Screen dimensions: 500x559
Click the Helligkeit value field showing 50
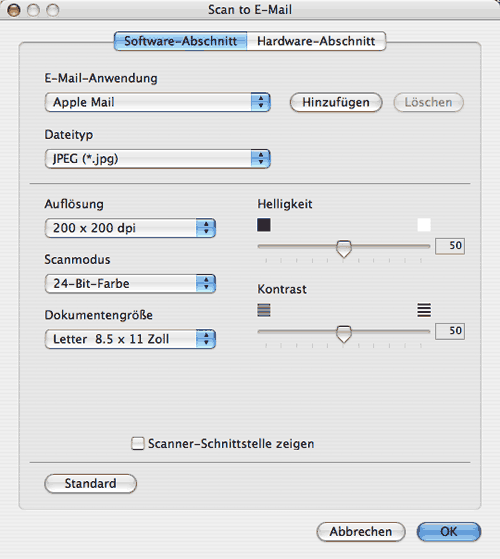click(x=450, y=246)
